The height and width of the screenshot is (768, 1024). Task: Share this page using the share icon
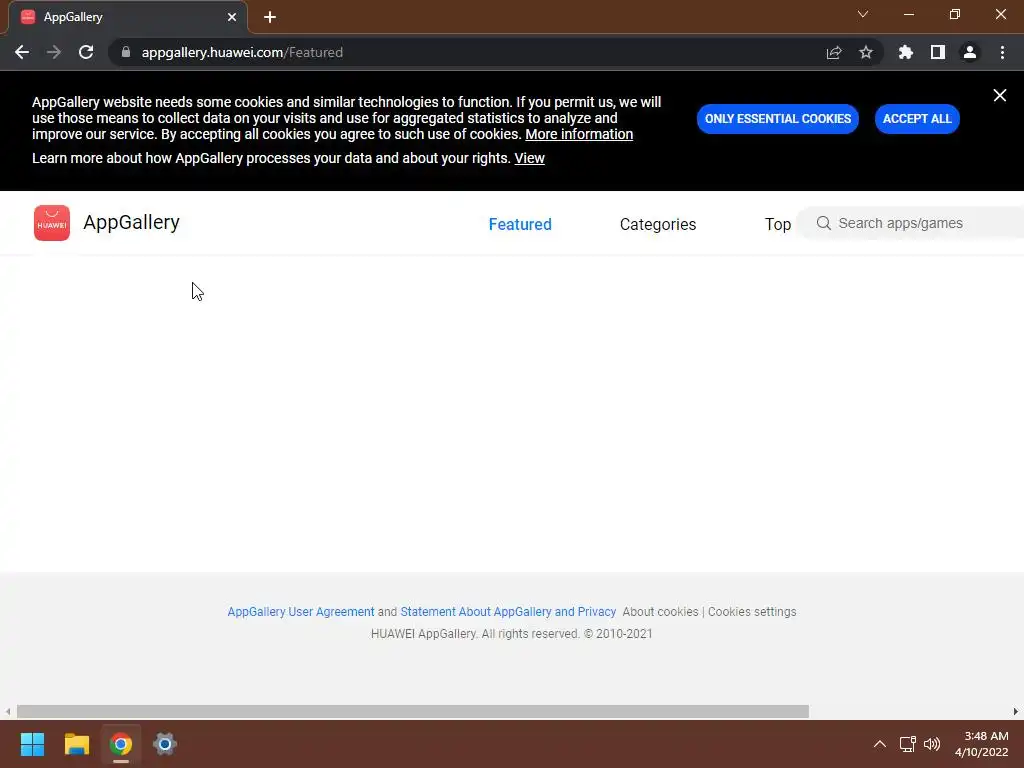coord(834,52)
